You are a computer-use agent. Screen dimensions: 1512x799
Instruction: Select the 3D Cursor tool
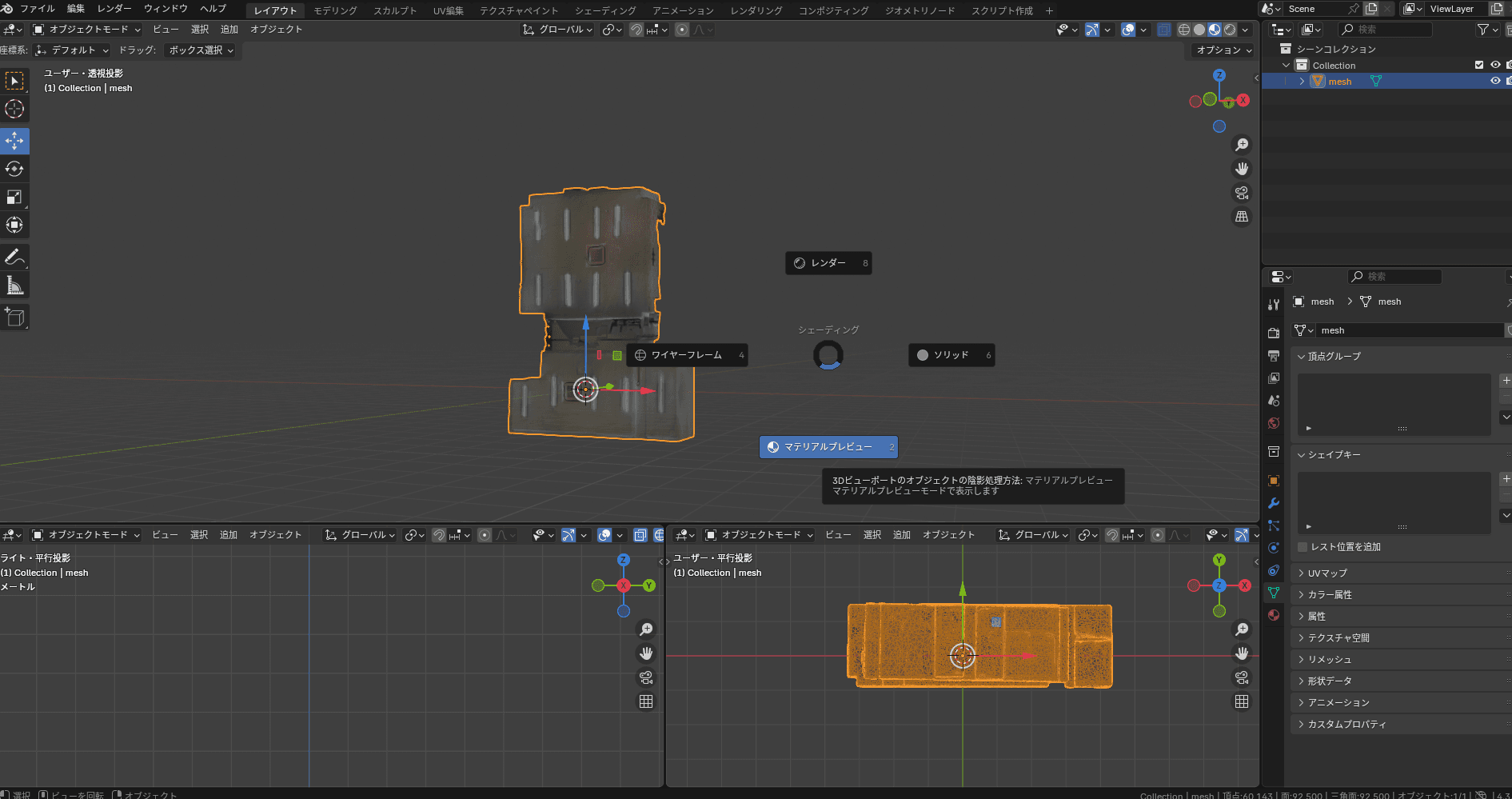[x=14, y=109]
